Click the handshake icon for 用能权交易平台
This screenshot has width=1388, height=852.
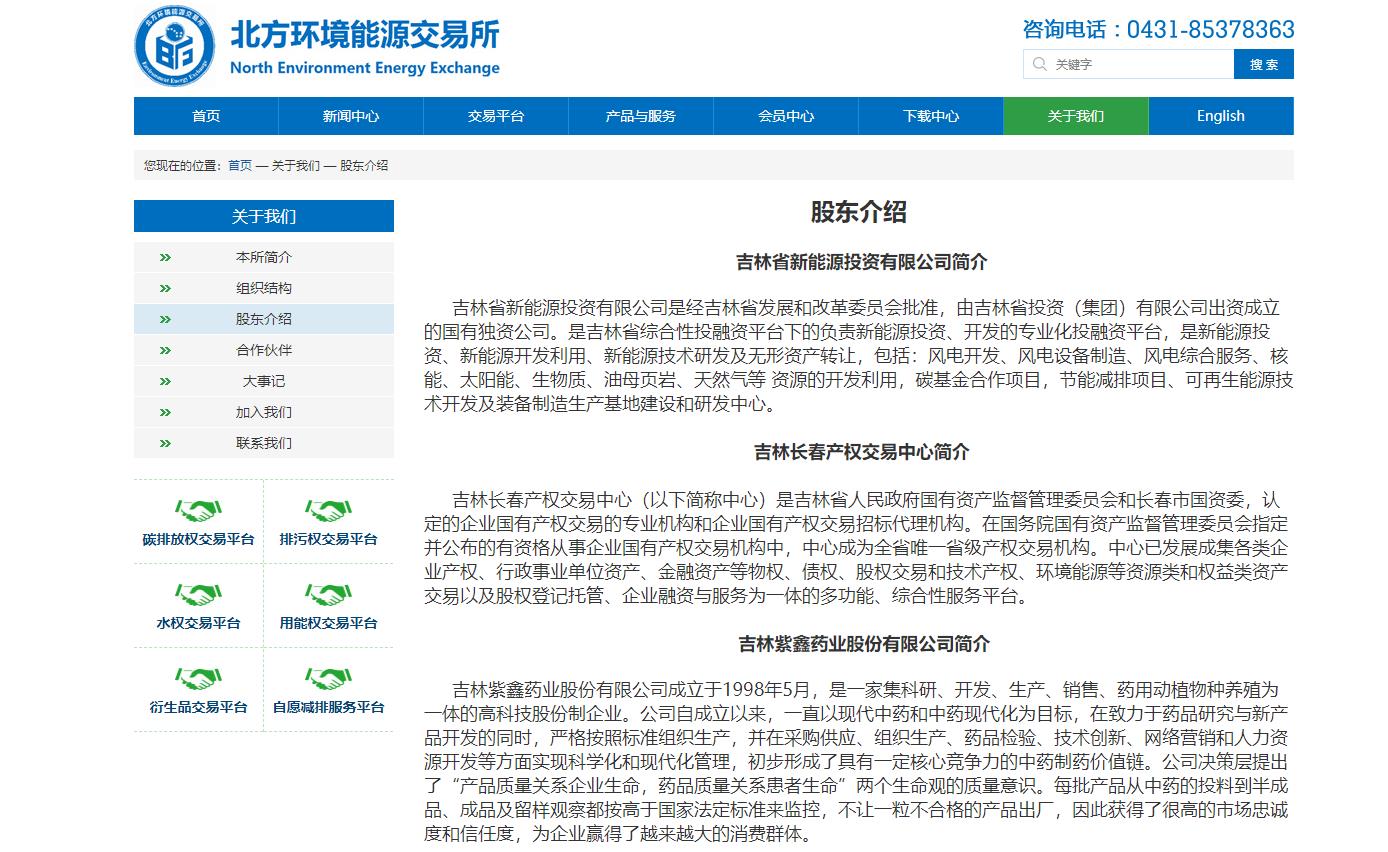pyautogui.click(x=328, y=595)
